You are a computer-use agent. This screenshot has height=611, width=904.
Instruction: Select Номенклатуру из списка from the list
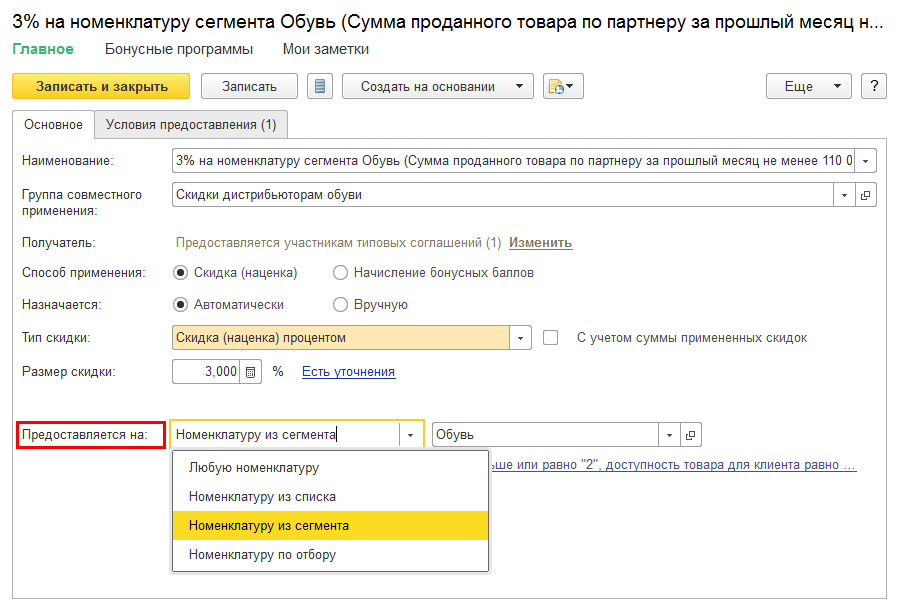(262, 496)
